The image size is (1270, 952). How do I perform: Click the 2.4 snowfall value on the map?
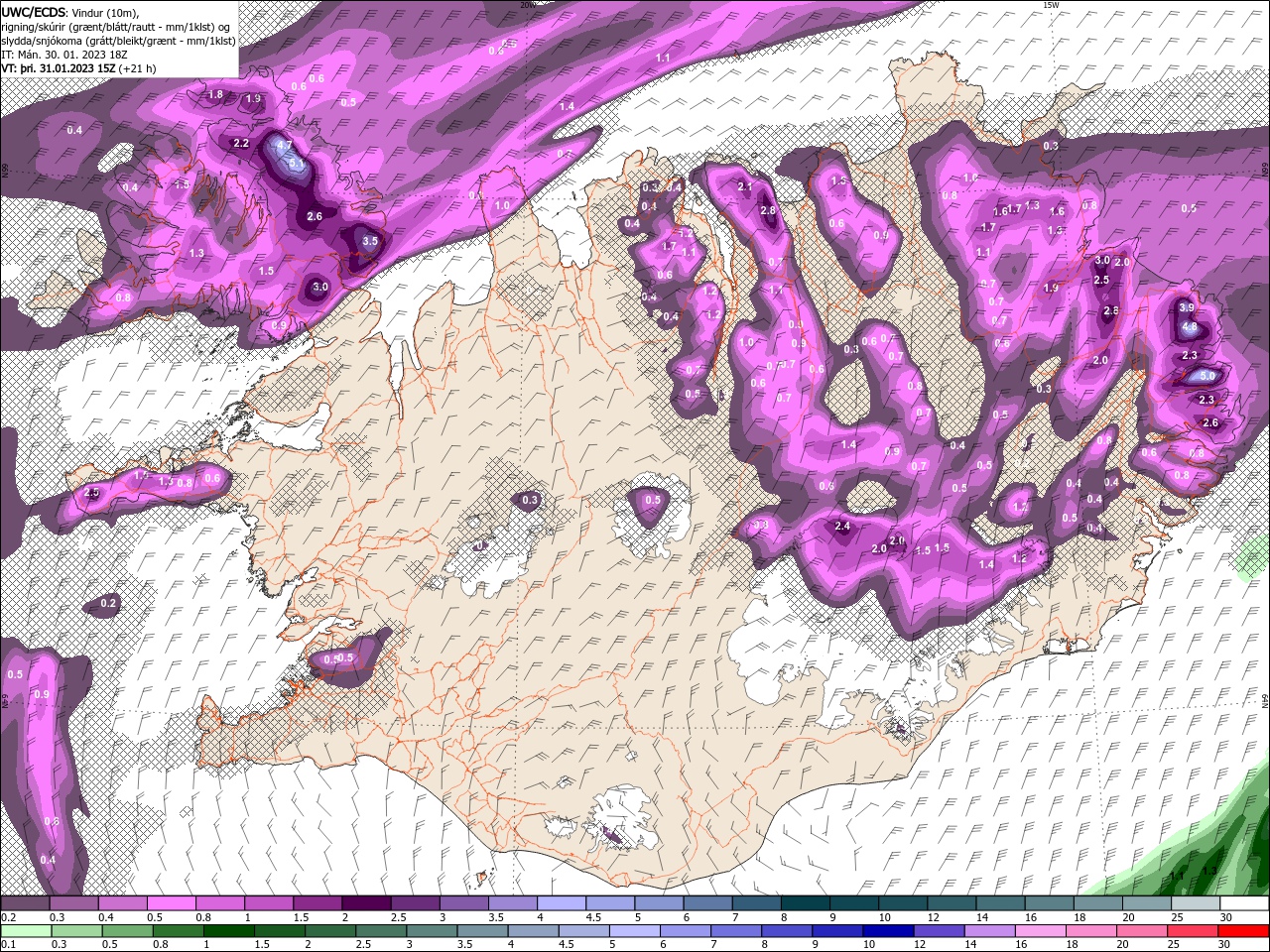843,527
